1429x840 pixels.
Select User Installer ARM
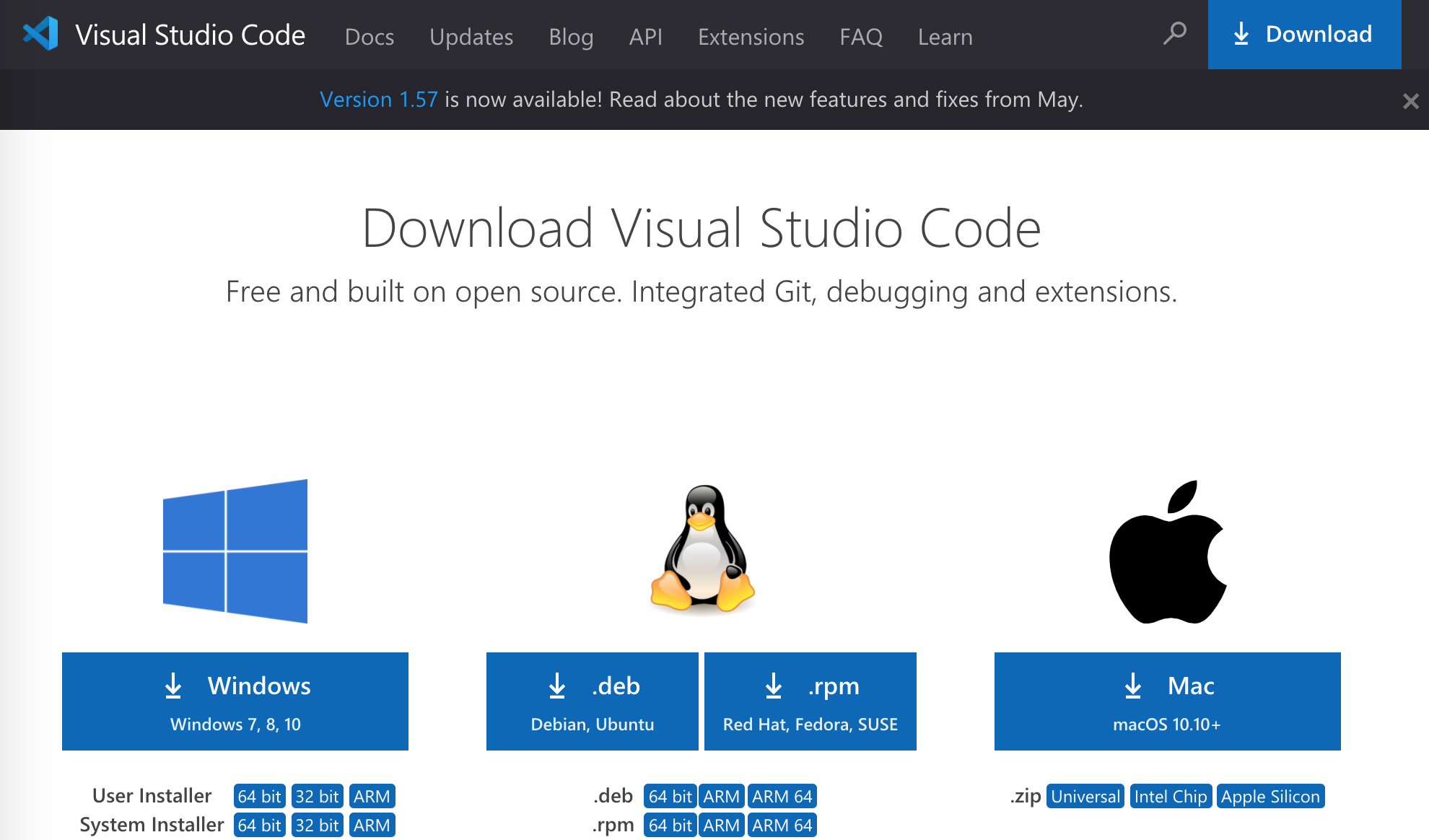tap(372, 797)
